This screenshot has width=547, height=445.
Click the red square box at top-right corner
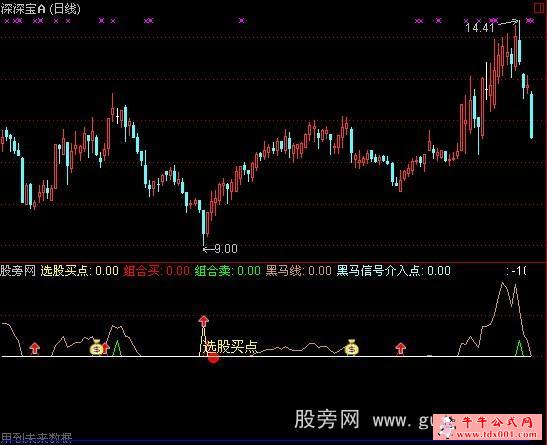click(539, 8)
